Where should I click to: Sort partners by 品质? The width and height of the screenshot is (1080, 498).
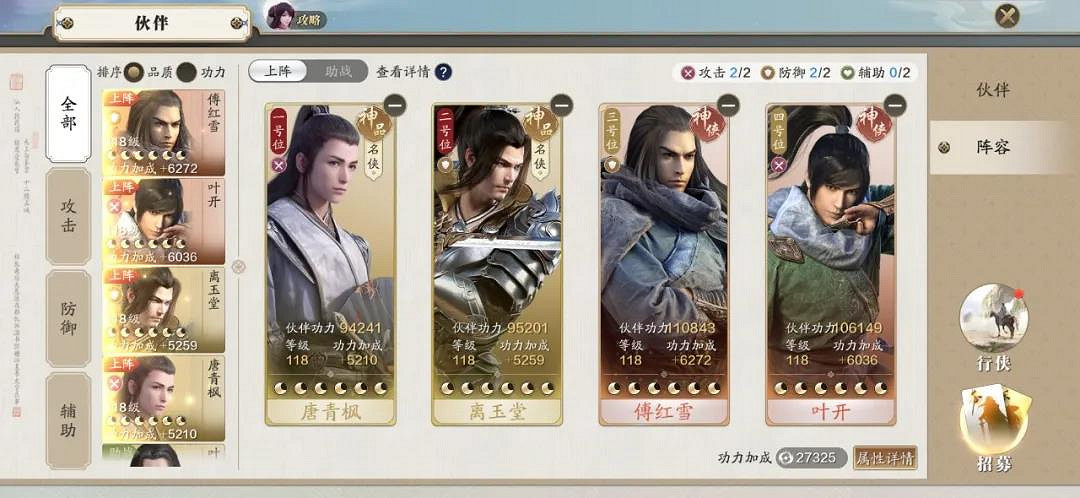click(x=134, y=72)
